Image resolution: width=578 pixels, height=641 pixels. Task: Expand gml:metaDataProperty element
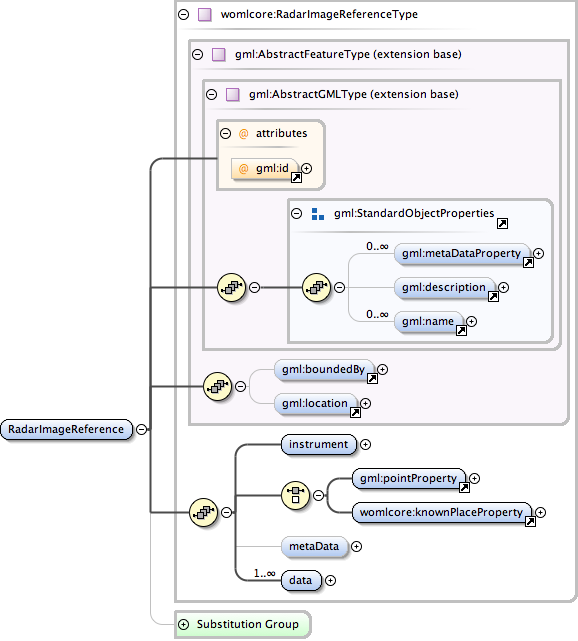[x=538, y=253]
